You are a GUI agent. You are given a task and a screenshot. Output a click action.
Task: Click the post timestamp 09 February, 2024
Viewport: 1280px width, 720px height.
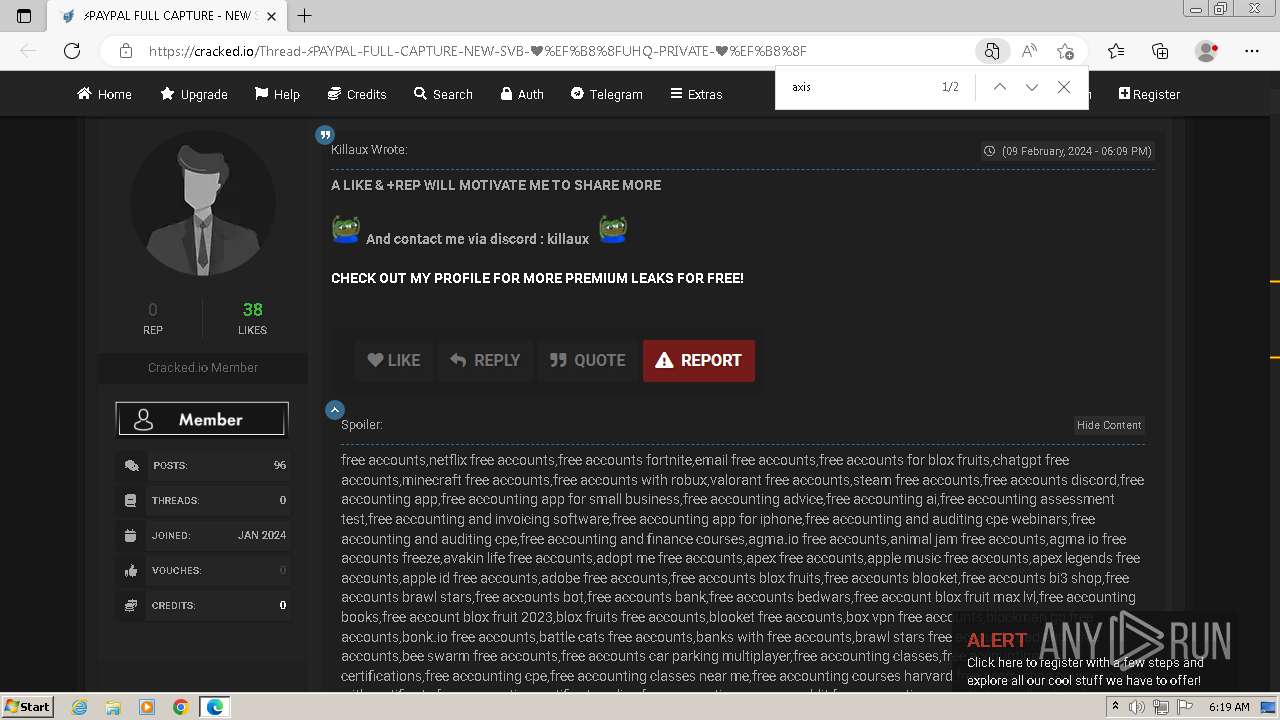pyautogui.click(x=1068, y=151)
